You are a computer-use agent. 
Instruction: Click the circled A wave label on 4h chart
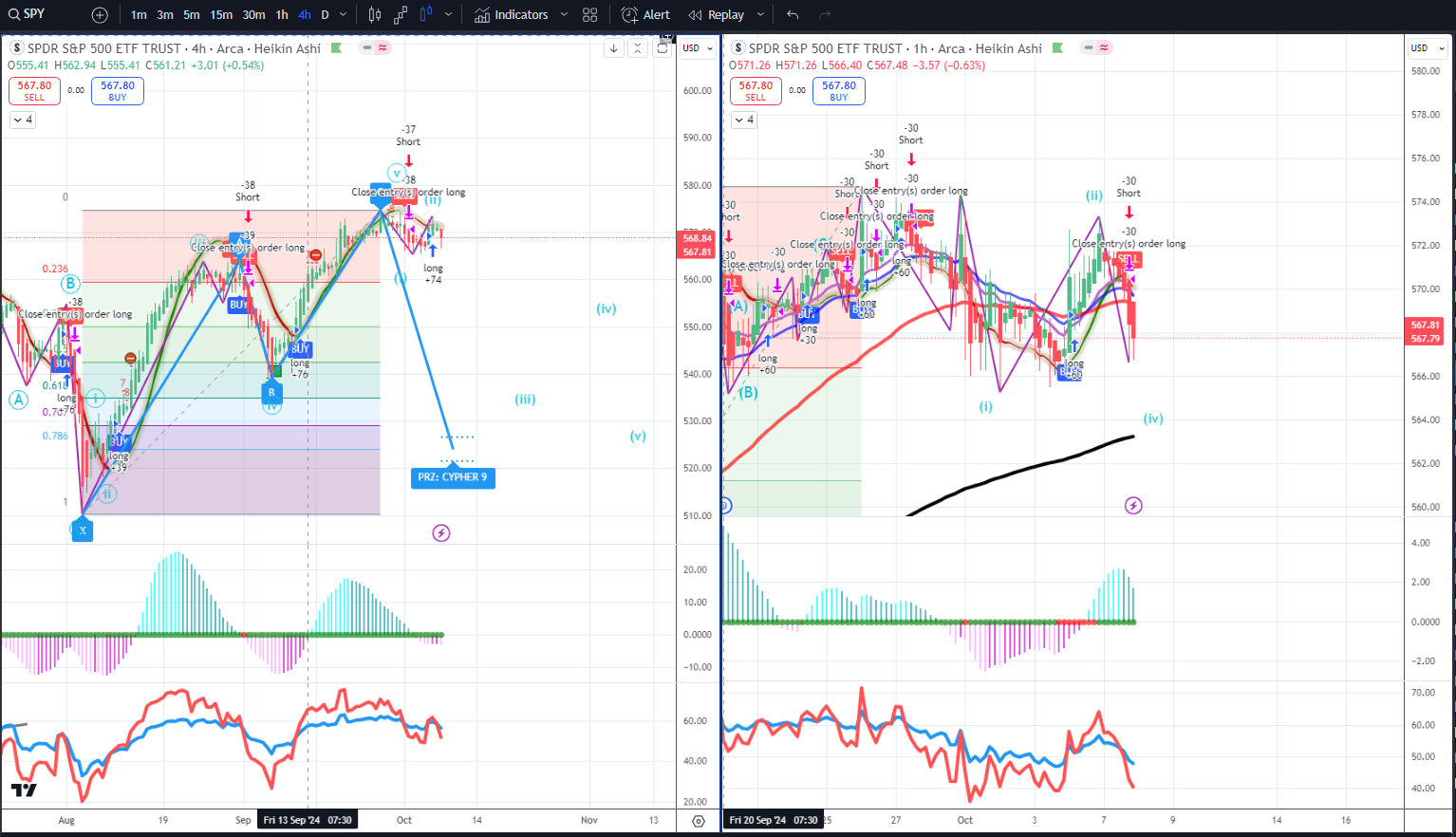(x=18, y=400)
